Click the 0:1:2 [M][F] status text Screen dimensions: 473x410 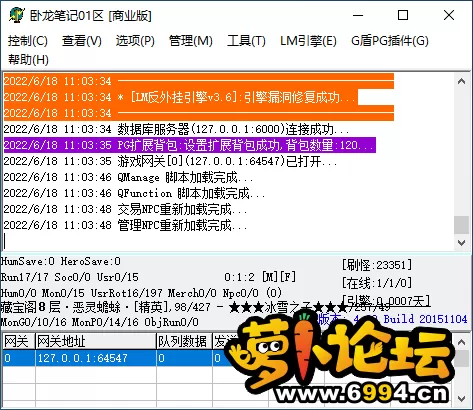click(x=260, y=277)
